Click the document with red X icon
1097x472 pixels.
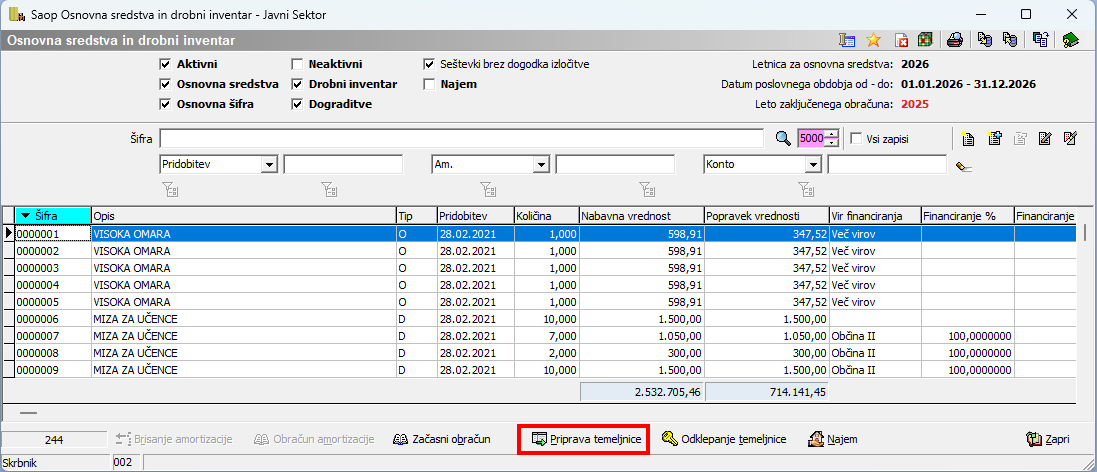(902, 40)
